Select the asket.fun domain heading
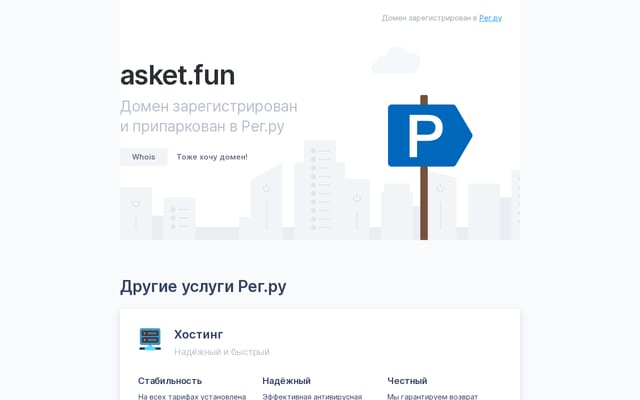This screenshot has width=640, height=400. coord(178,76)
